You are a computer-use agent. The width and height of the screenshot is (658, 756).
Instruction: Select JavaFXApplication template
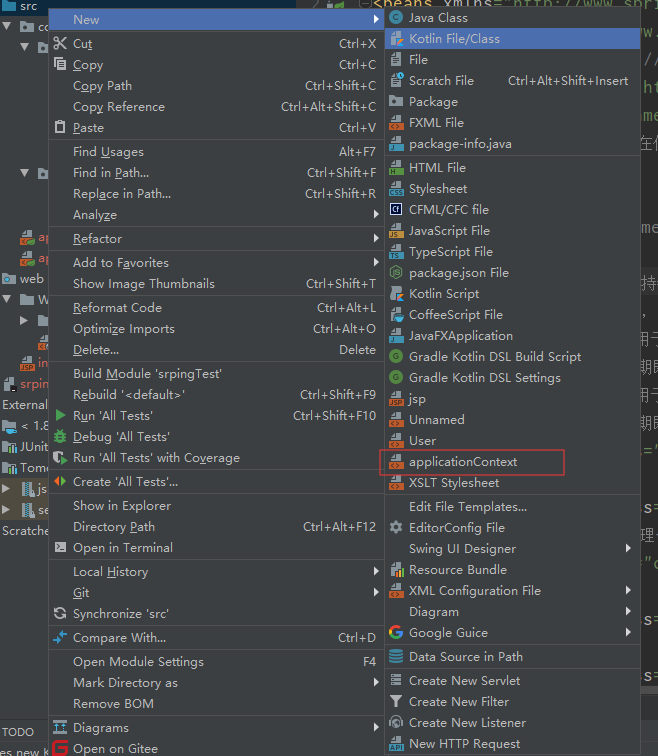[512, 336]
